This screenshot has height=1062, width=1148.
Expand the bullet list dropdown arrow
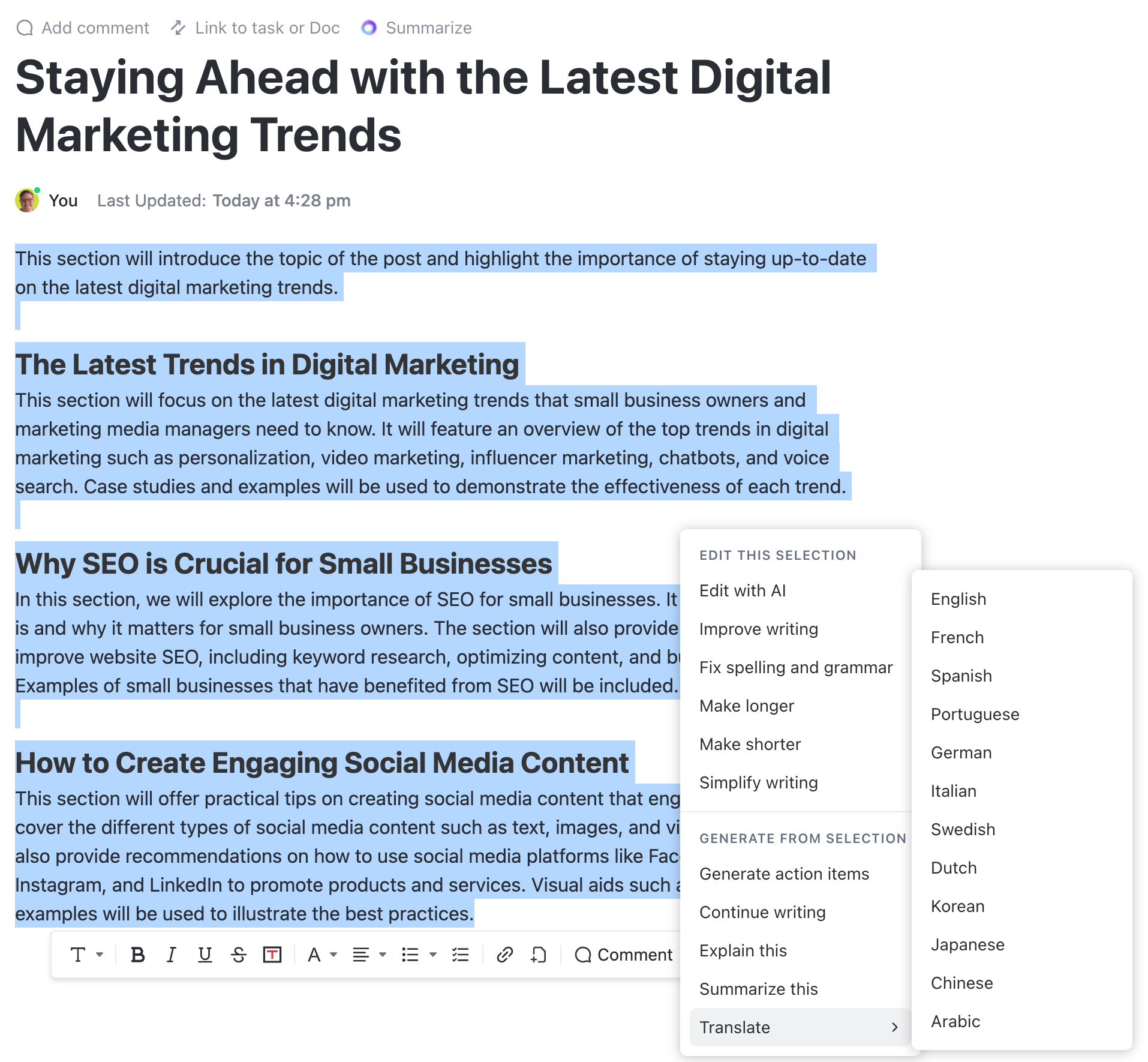click(433, 955)
